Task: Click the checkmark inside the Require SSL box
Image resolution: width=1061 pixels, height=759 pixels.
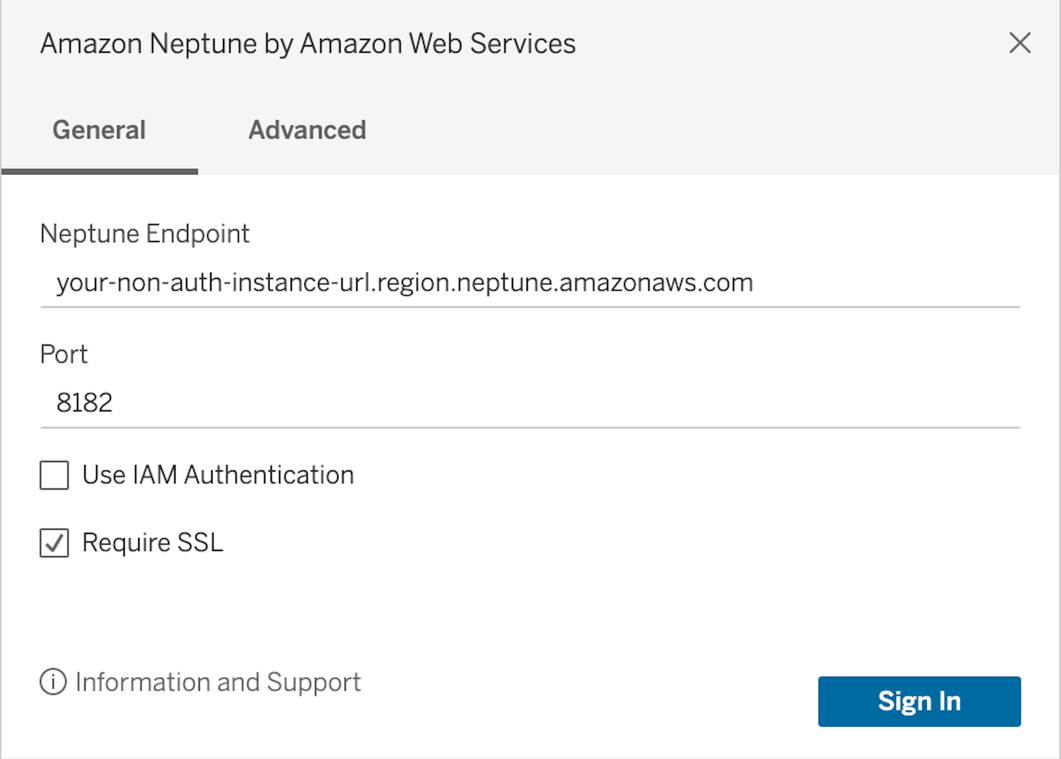Action: [x=54, y=543]
